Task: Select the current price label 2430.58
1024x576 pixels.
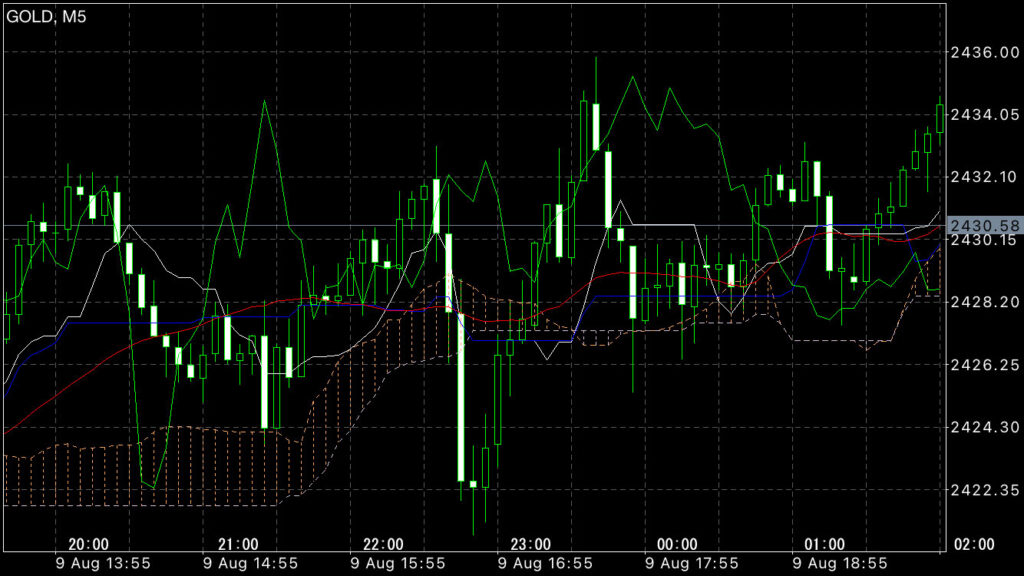Action: [984, 226]
